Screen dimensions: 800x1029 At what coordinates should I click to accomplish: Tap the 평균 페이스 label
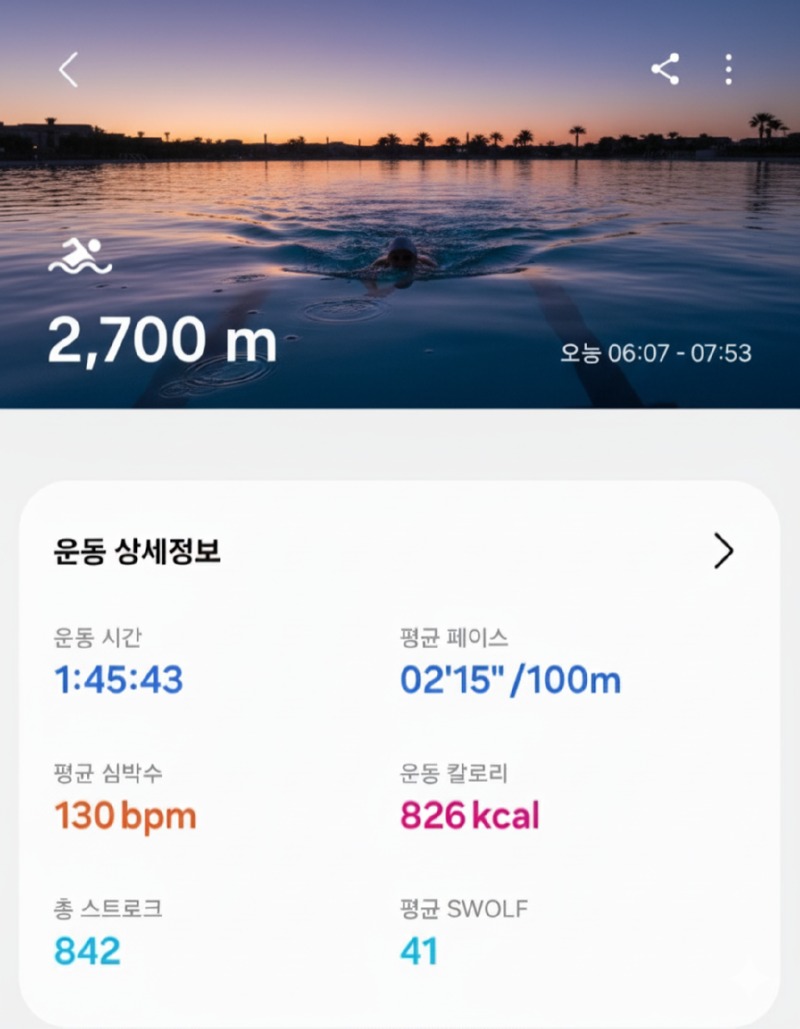454,637
